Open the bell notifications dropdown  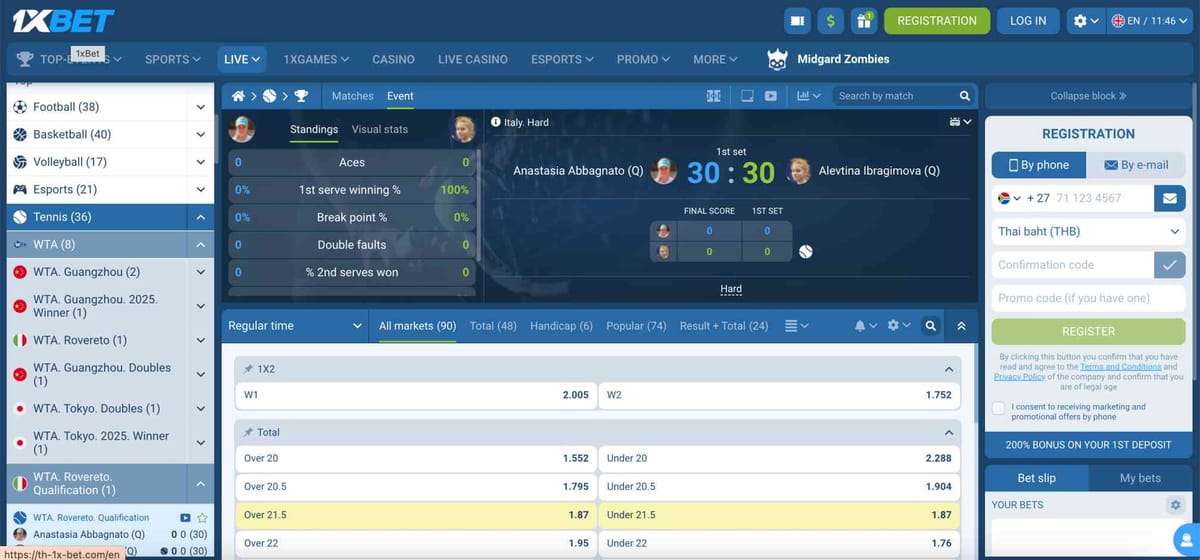865,326
